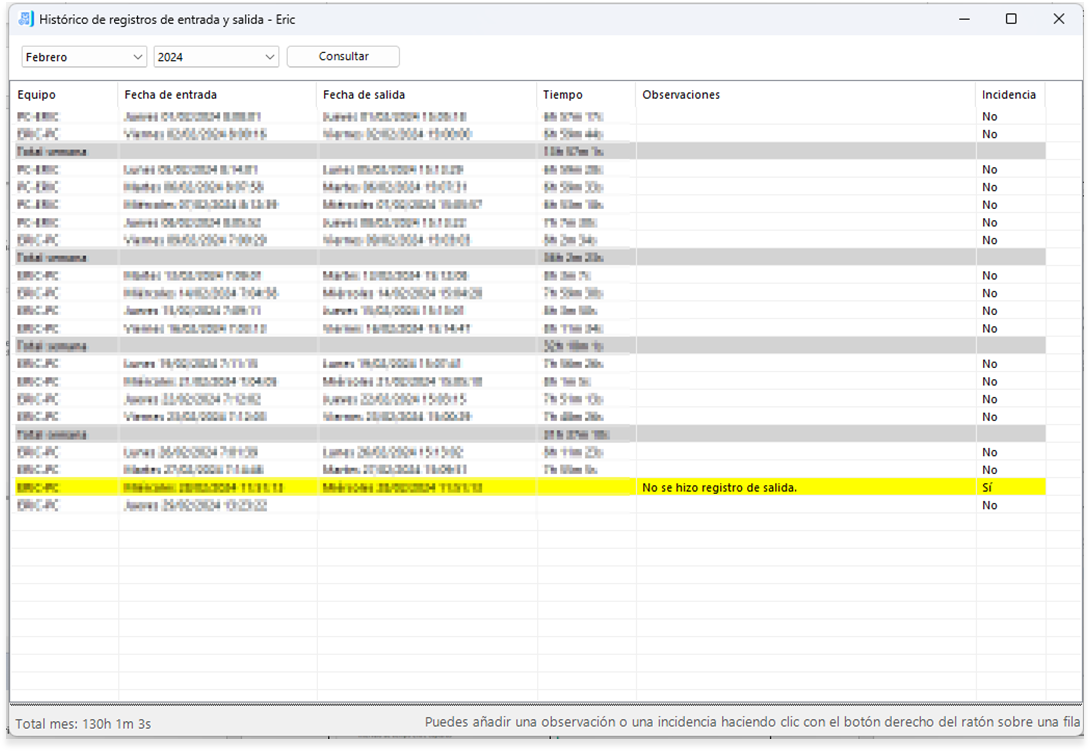Select the last row below highlighted entry
This screenshot has width=1090, height=751.
(530, 506)
